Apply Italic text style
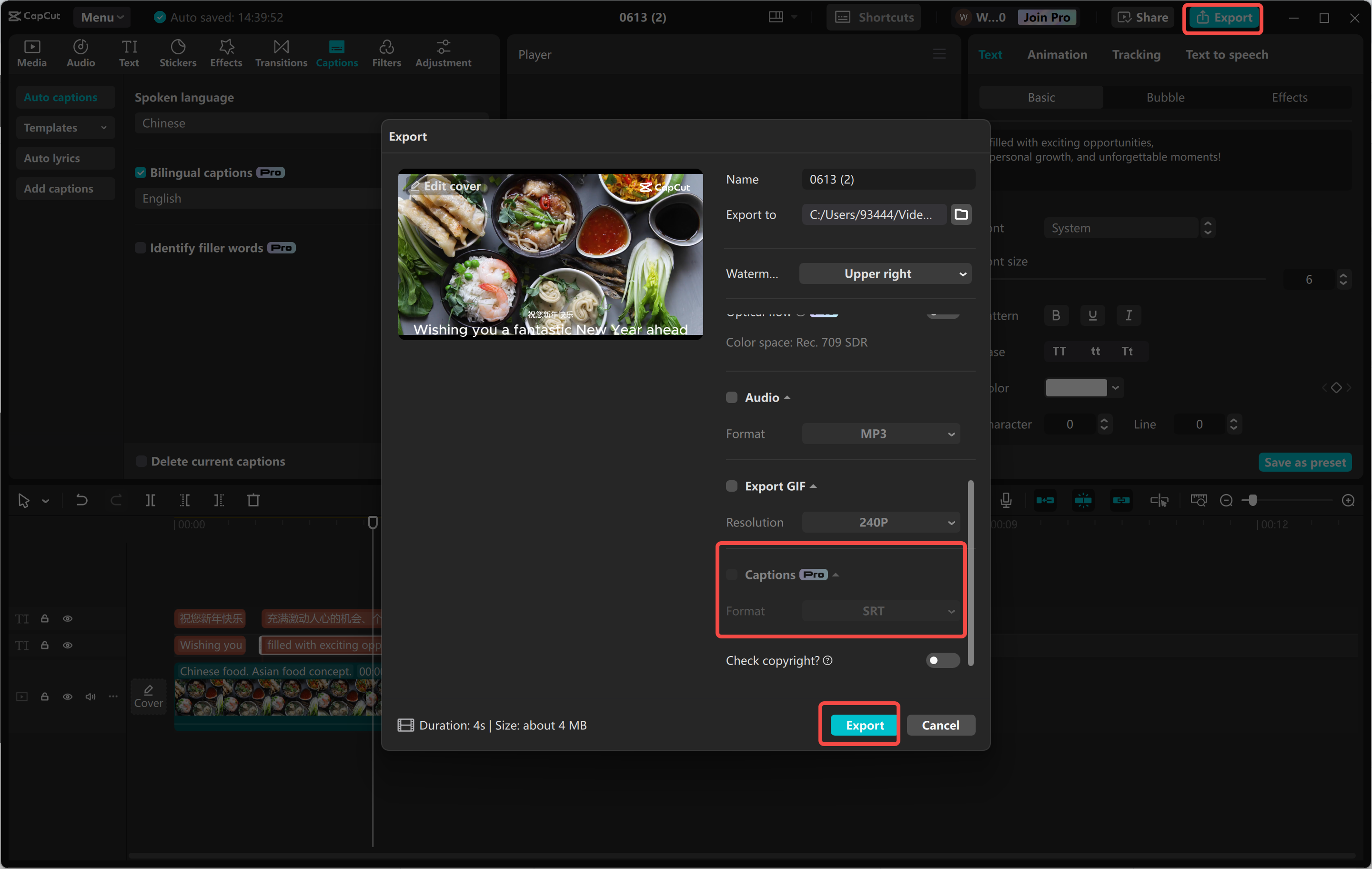 pos(1129,315)
